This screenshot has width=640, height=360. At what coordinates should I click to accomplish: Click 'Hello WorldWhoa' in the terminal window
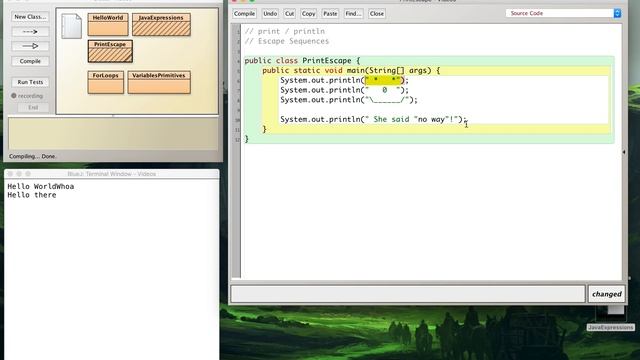[41, 187]
